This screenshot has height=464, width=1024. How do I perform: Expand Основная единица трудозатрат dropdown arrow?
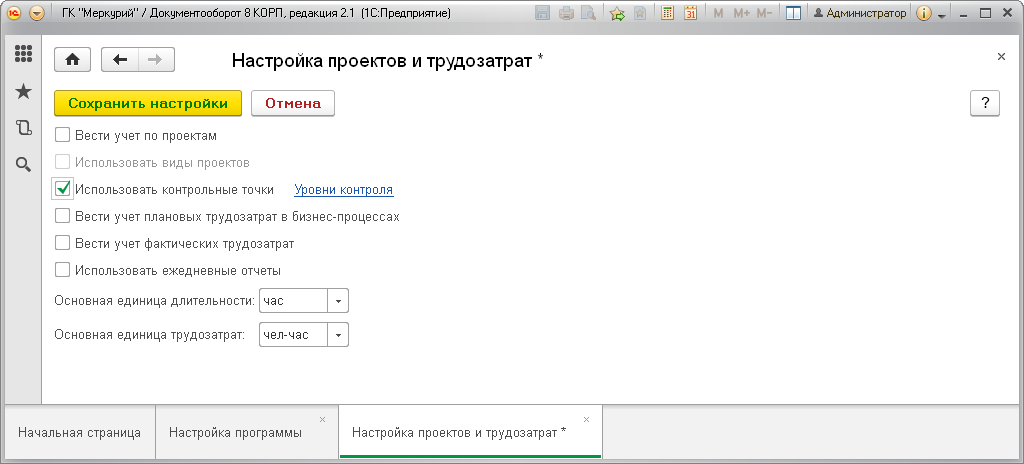(338, 335)
